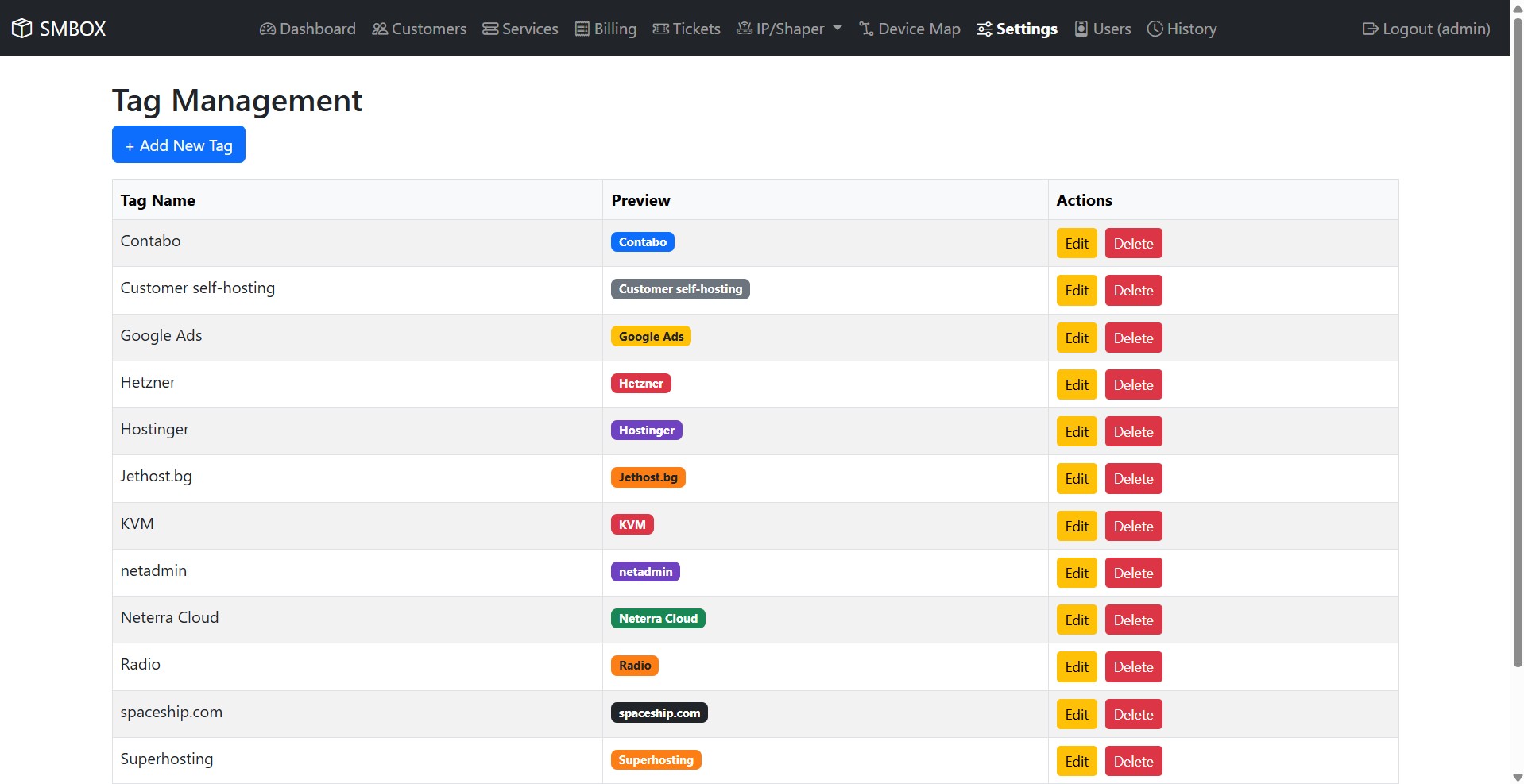1524x784 pixels.
Task: Delete the Google Ads tag
Action: coord(1133,338)
